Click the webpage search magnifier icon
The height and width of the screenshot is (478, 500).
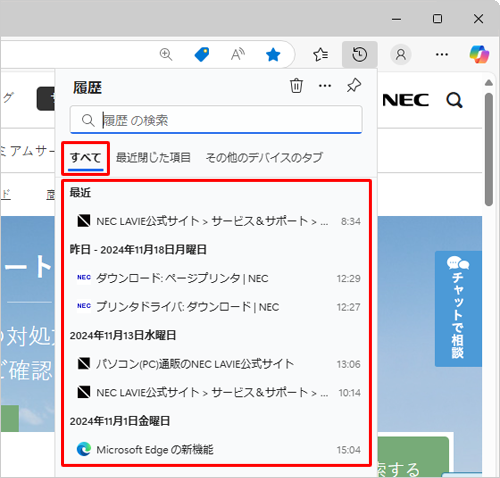pos(454,100)
